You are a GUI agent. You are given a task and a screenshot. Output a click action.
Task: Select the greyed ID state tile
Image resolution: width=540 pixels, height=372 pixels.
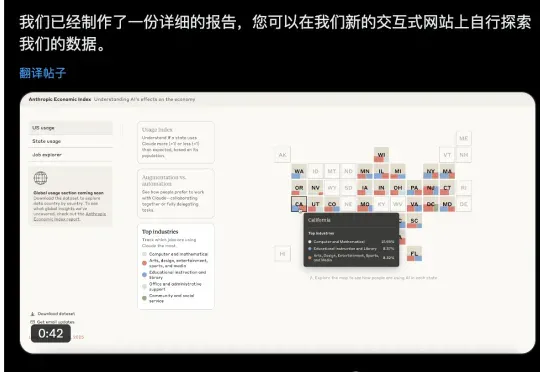click(315, 171)
